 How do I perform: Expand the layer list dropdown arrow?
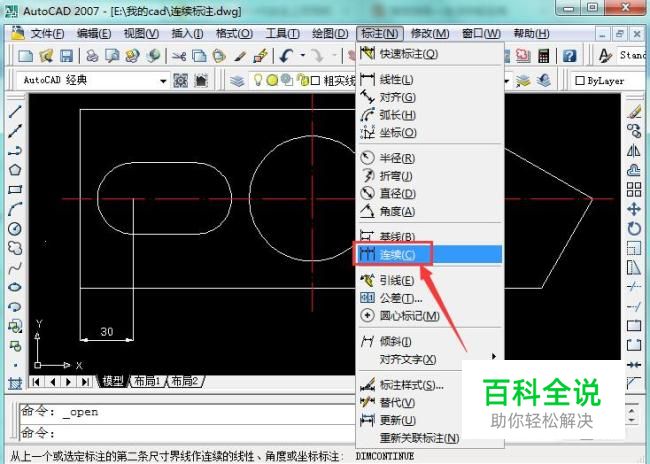pyautogui.click(x=507, y=81)
